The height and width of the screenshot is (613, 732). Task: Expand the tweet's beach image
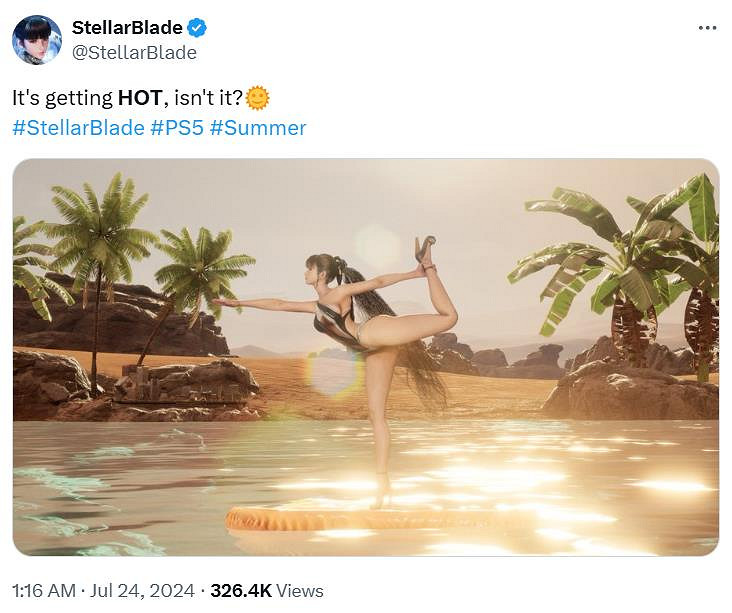[365, 357]
